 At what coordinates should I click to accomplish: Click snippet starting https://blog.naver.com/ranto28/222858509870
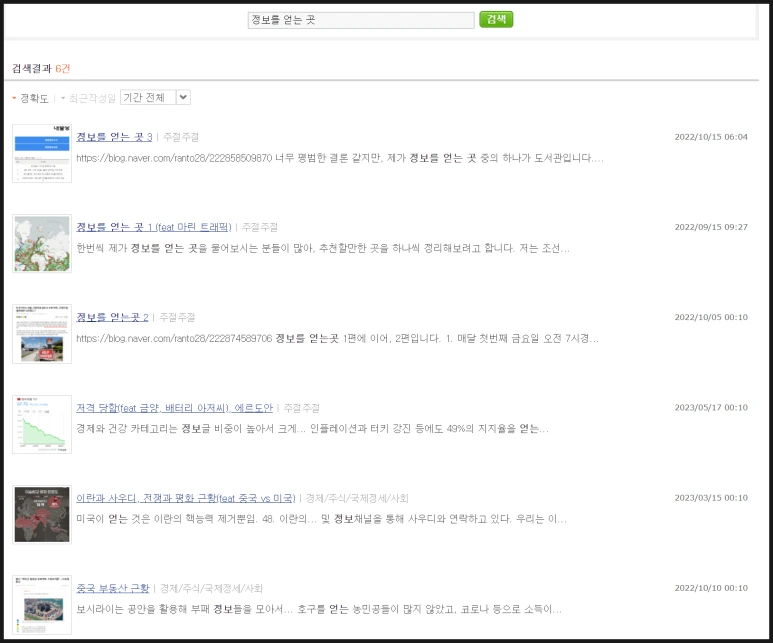(x=340, y=158)
